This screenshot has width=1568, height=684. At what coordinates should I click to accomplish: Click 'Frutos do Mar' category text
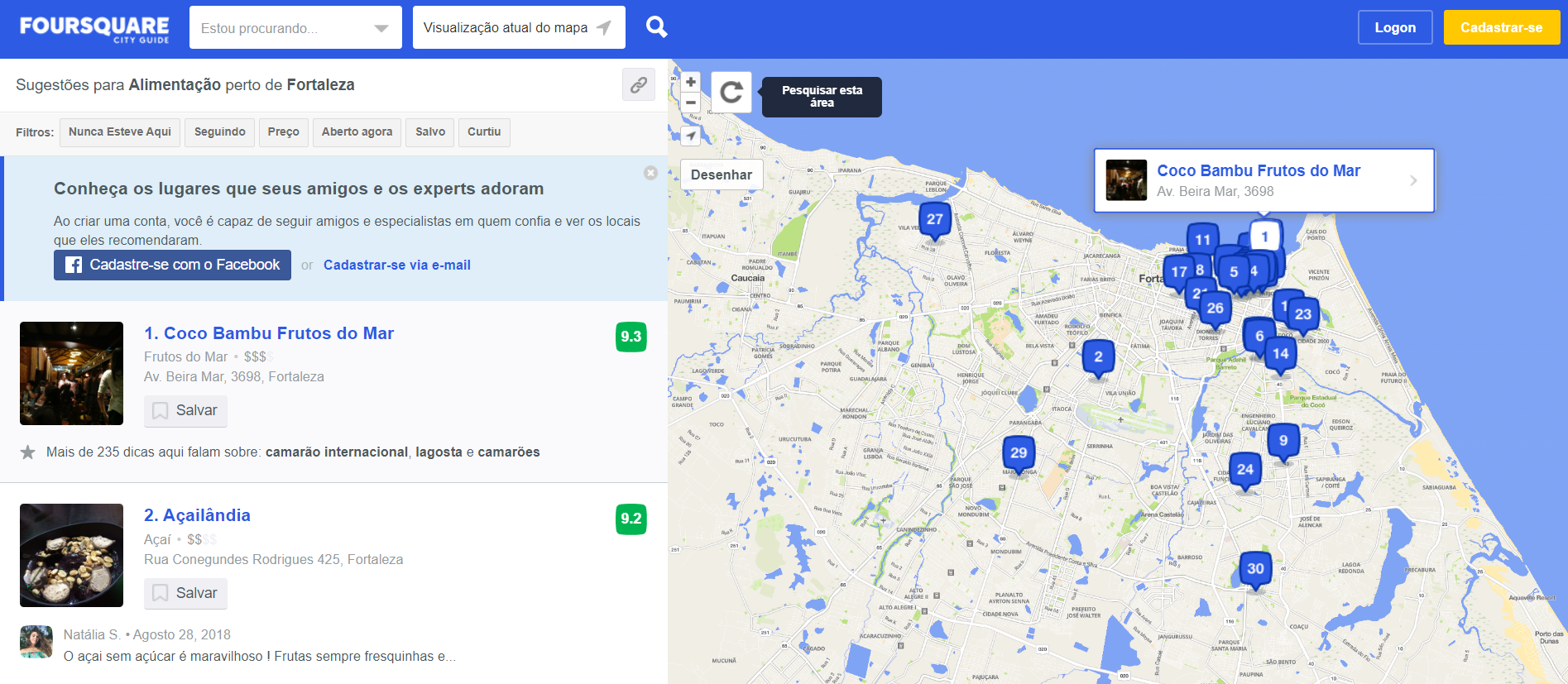coord(185,356)
